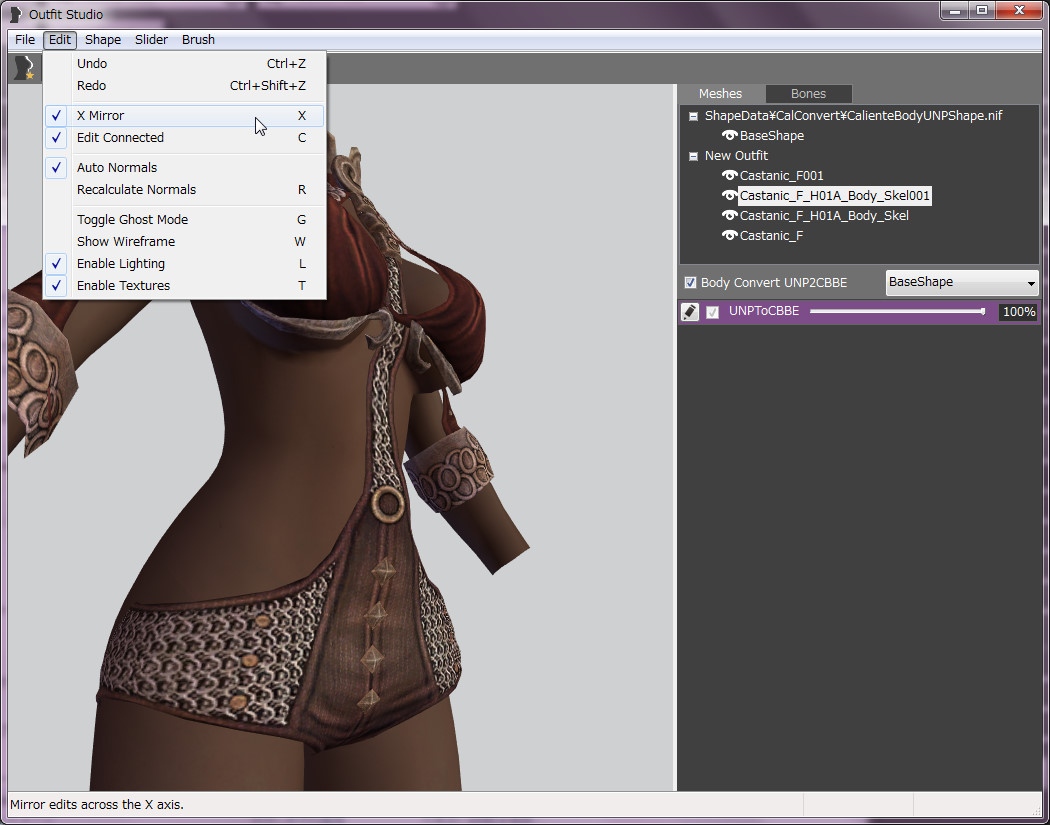Click the Outfit Studio title bar icon
The width and height of the screenshot is (1050, 825).
click(16, 14)
